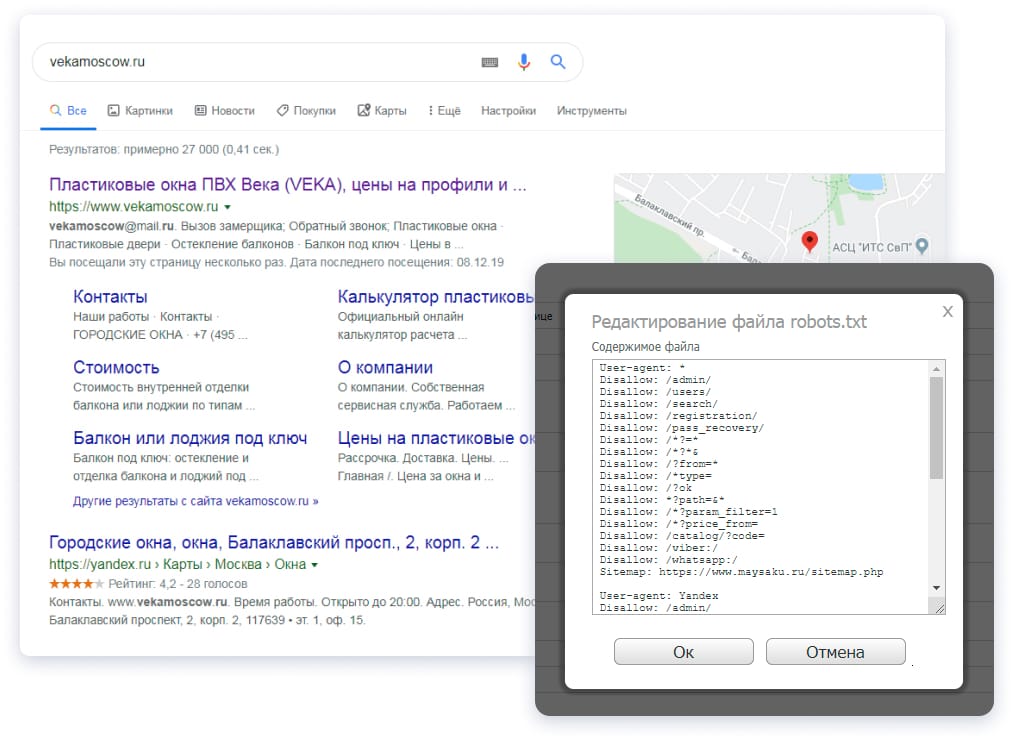Image resolution: width=1014 pixels, height=741 pixels.
Task: Click the "Disallow: /users/" line
Action: coord(655,392)
